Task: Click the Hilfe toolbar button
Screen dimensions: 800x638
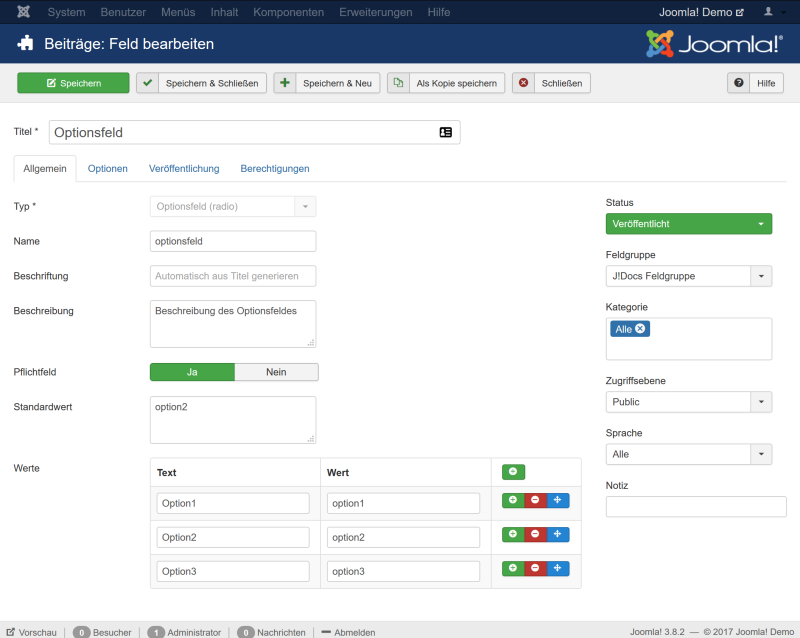Action: click(755, 83)
